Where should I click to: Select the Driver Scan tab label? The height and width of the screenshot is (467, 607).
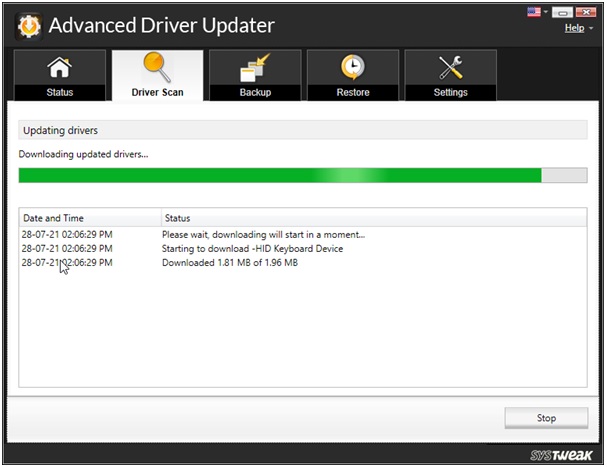pyautogui.click(x=157, y=93)
